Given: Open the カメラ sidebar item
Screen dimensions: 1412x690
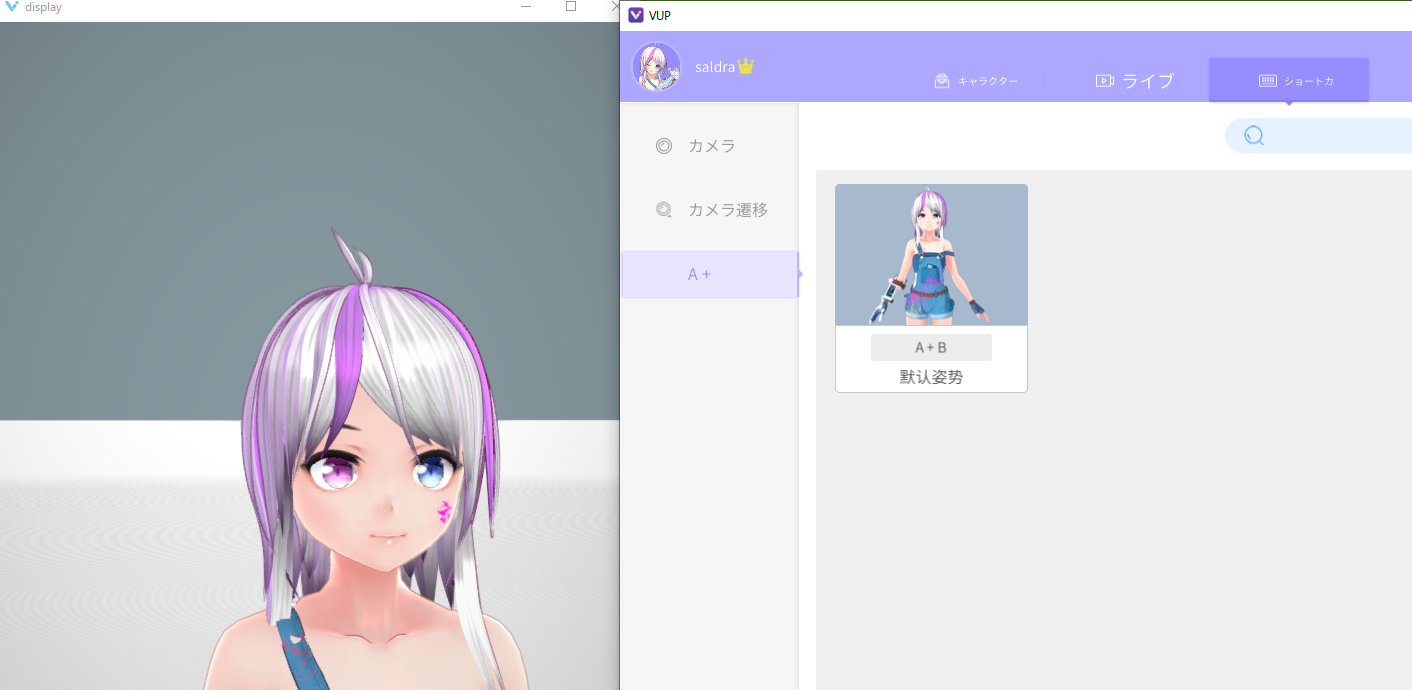Looking at the screenshot, I should 710,146.
